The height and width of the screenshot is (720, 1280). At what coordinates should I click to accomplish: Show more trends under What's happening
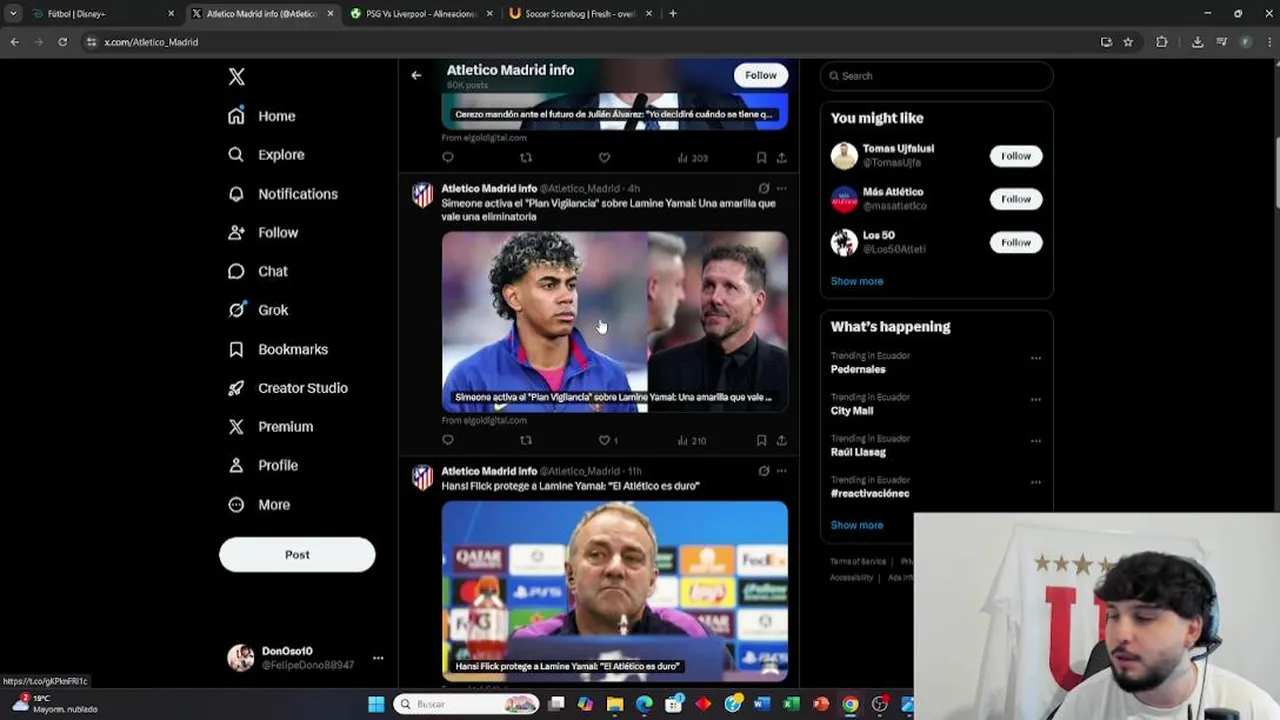click(x=857, y=525)
